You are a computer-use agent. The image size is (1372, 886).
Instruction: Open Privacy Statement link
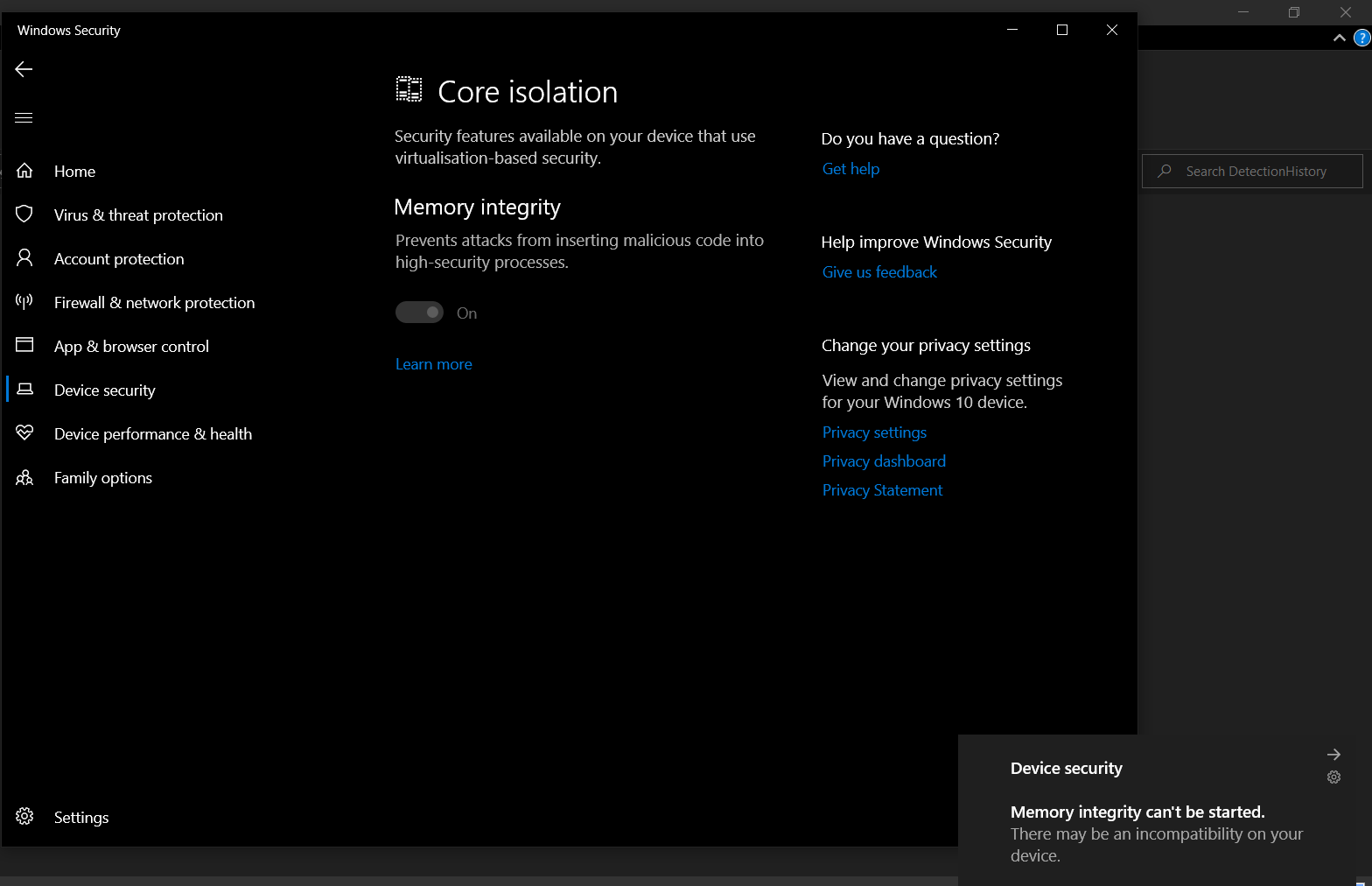coord(882,490)
